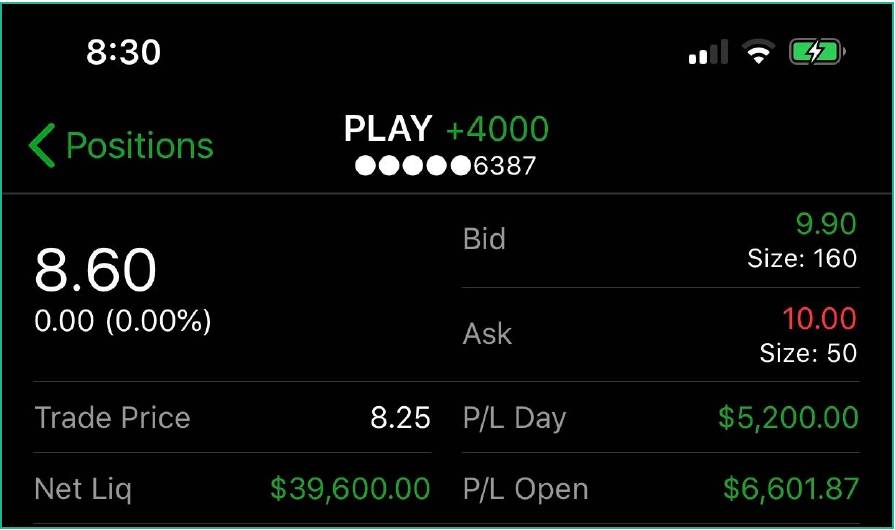This screenshot has height=530, width=895.
Task: Select the Net Liq row
Action: [x=232, y=489]
